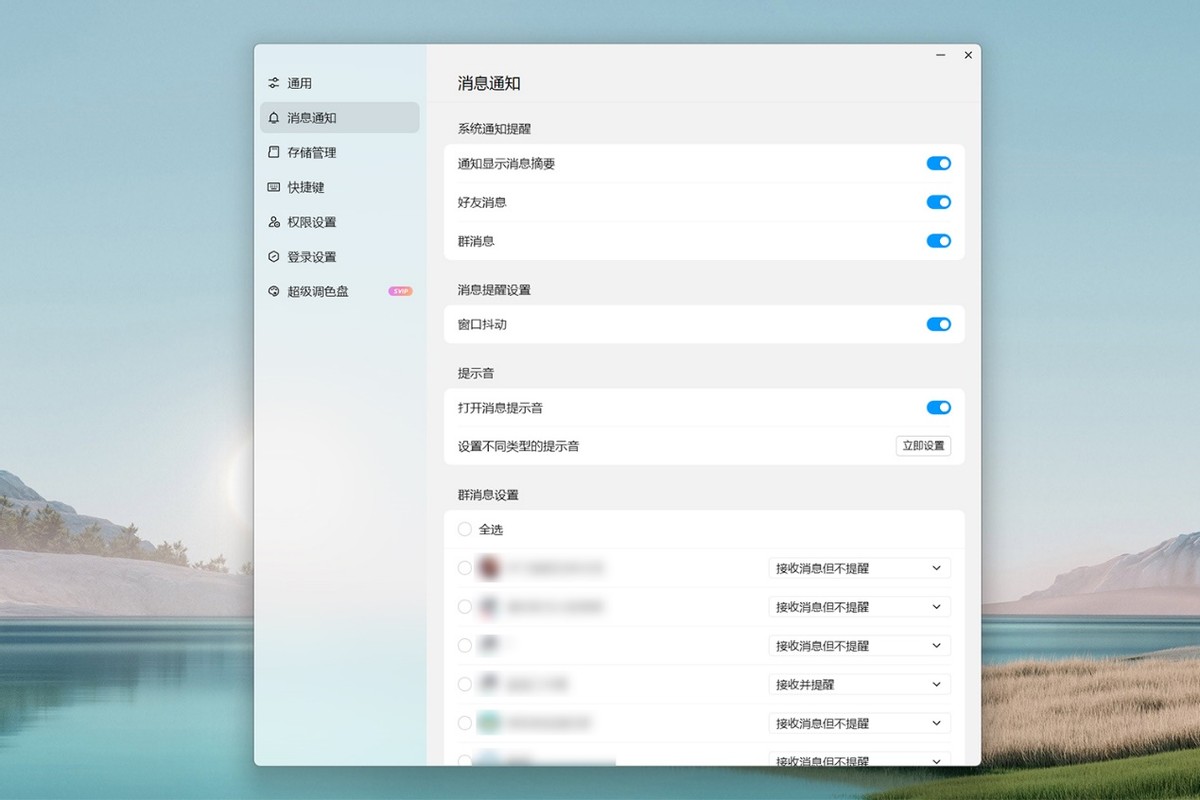Select the 权限设置 permissions icon
This screenshot has height=800, width=1200.
coord(274,222)
